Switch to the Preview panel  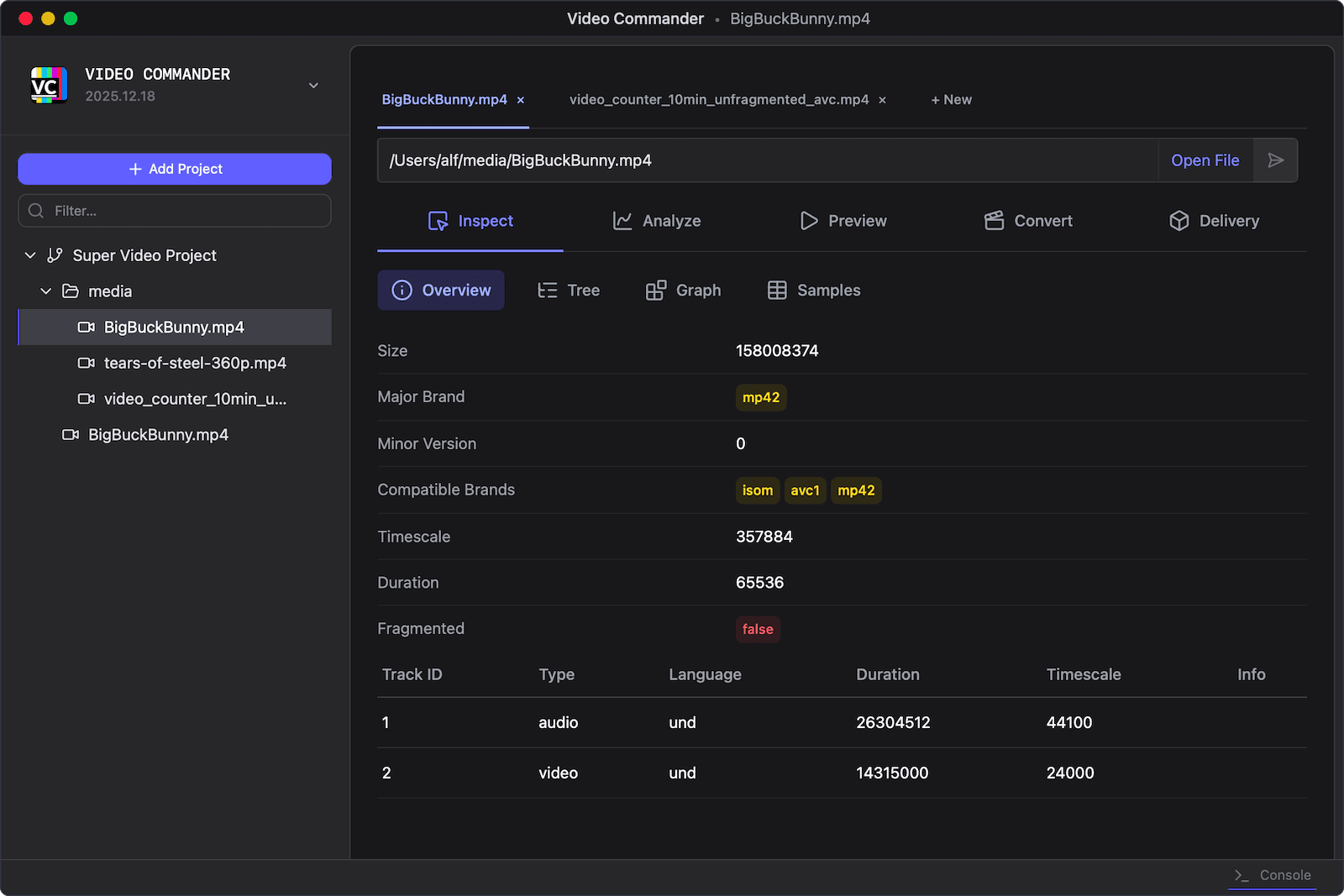click(843, 221)
